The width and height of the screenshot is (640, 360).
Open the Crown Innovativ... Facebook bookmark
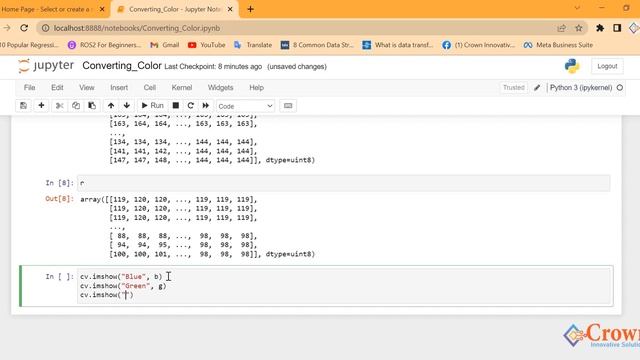478,45
